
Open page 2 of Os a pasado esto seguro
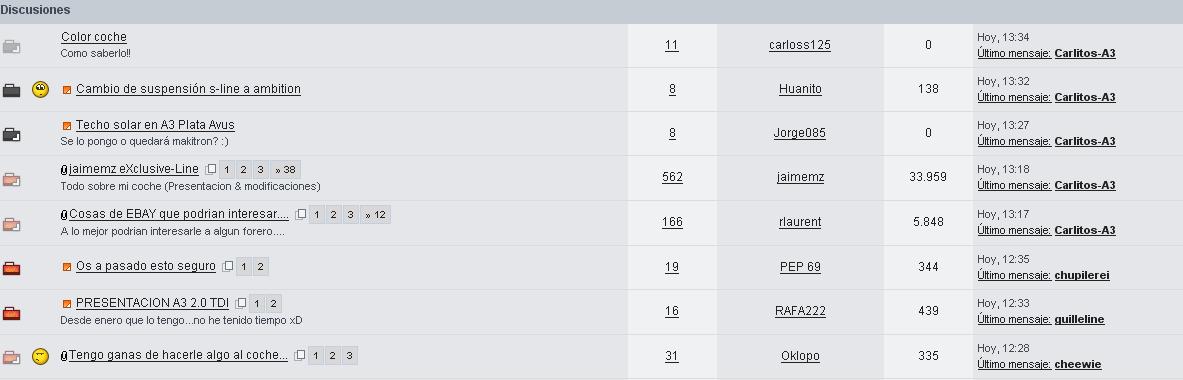pyautogui.click(x=260, y=266)
